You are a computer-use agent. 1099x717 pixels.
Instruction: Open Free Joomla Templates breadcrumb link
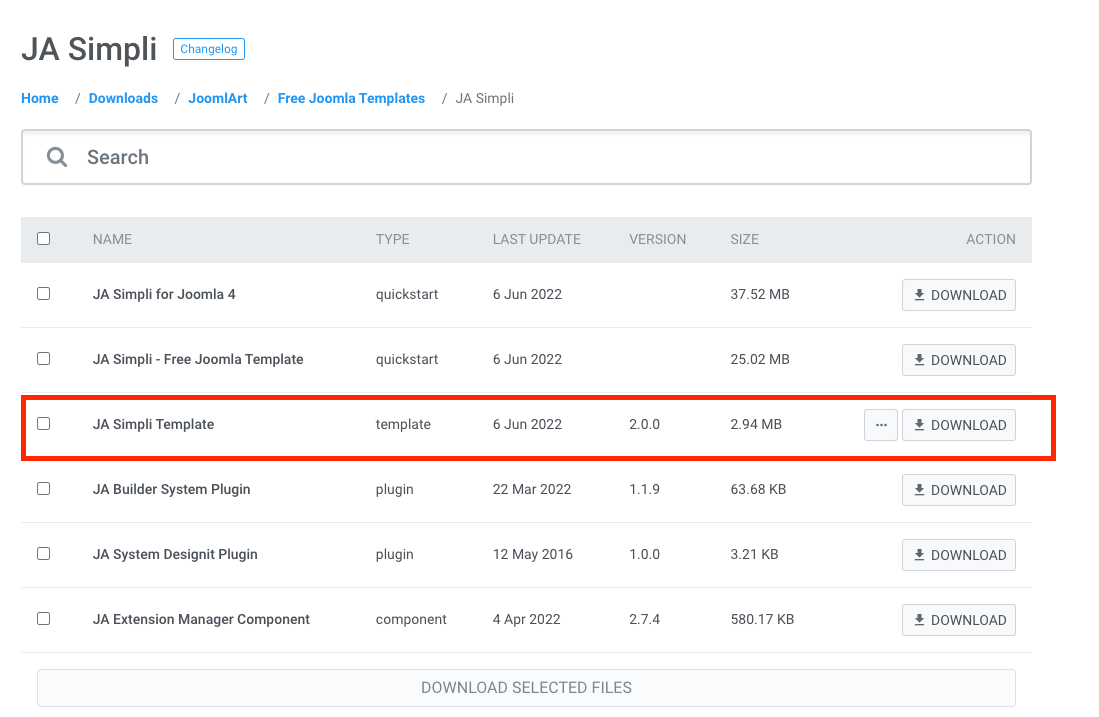pos(351,98)
